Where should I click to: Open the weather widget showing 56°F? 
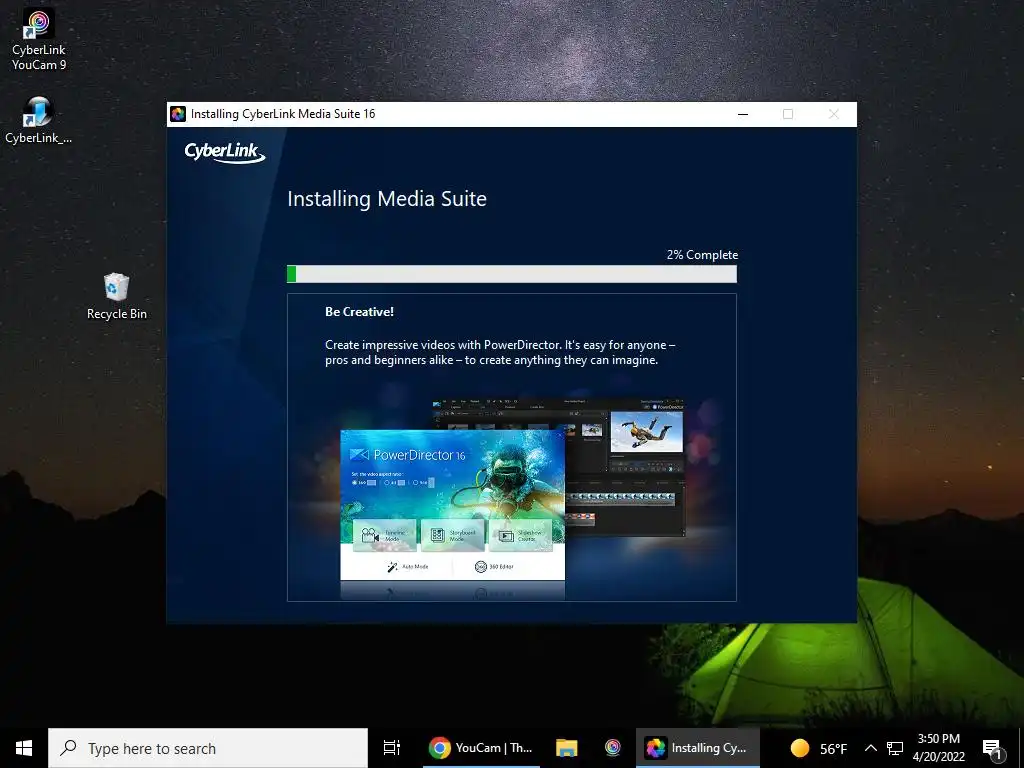pos(818,748)
